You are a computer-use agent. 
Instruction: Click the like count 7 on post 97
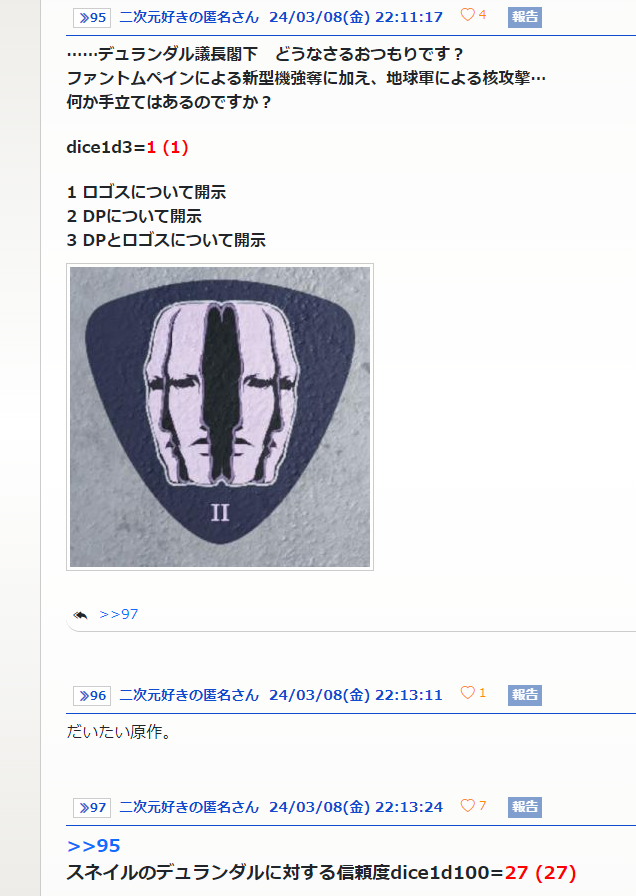(x=482, y=806)
